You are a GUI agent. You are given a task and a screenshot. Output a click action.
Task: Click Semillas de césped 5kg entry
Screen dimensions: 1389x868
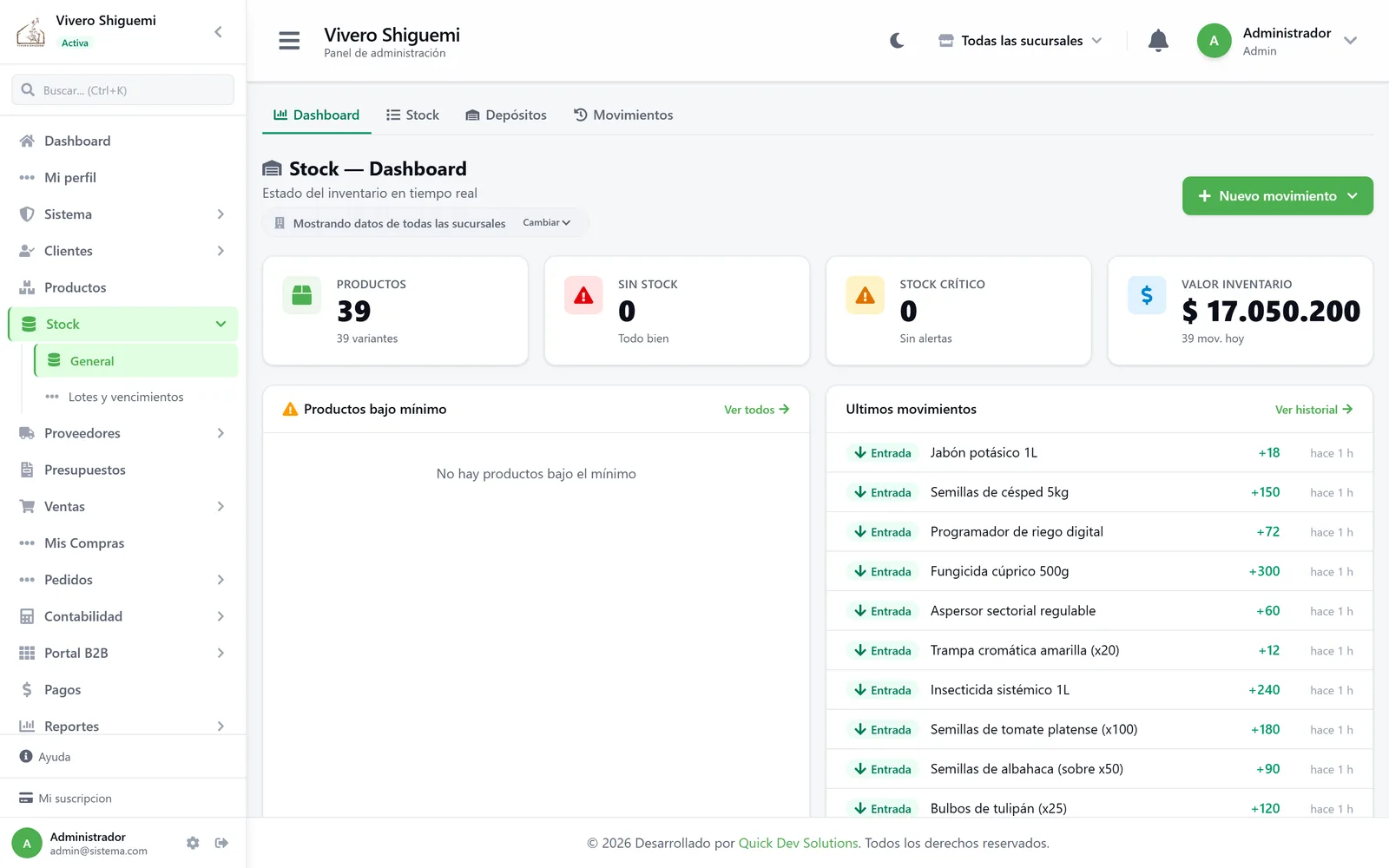tap(1099, 492)
